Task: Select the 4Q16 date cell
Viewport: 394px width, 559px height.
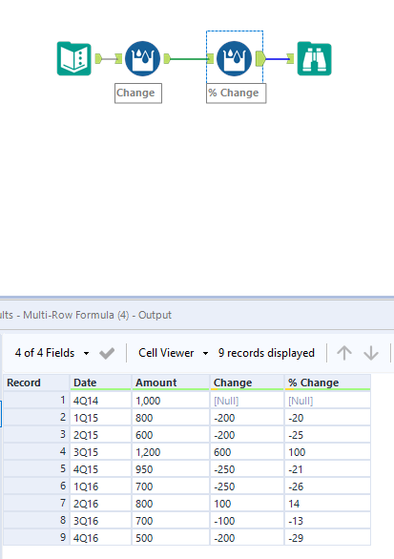Action: point(101,538)
